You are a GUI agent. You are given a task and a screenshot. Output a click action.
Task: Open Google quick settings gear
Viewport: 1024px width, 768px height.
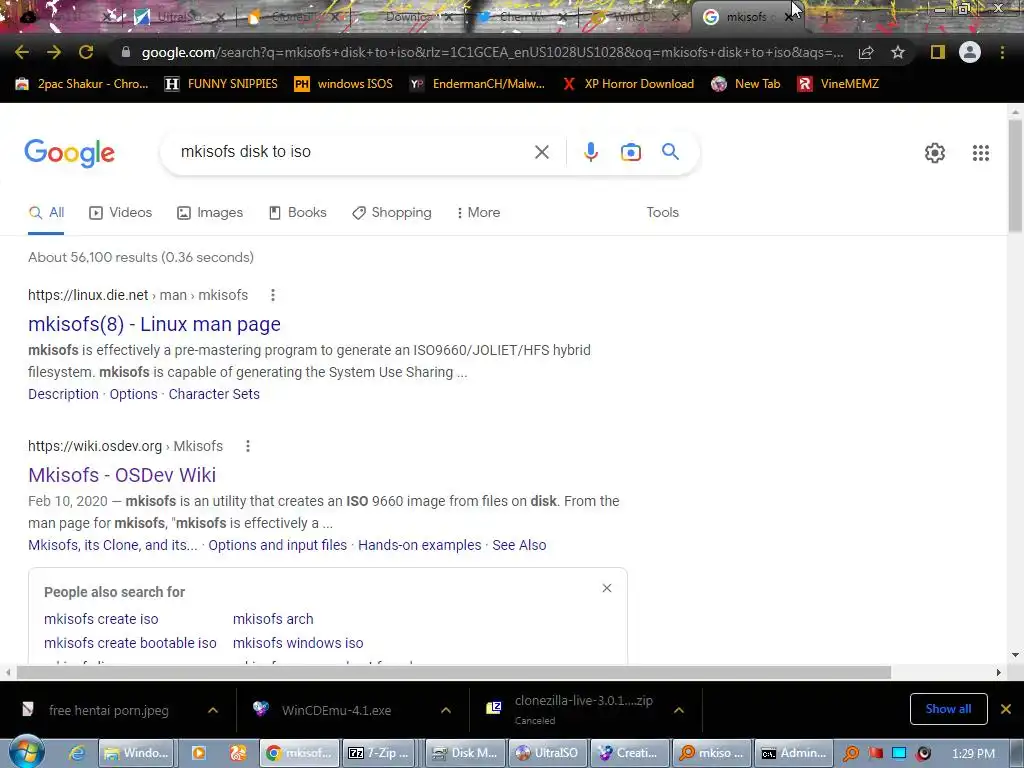click(x=935, y=153)
